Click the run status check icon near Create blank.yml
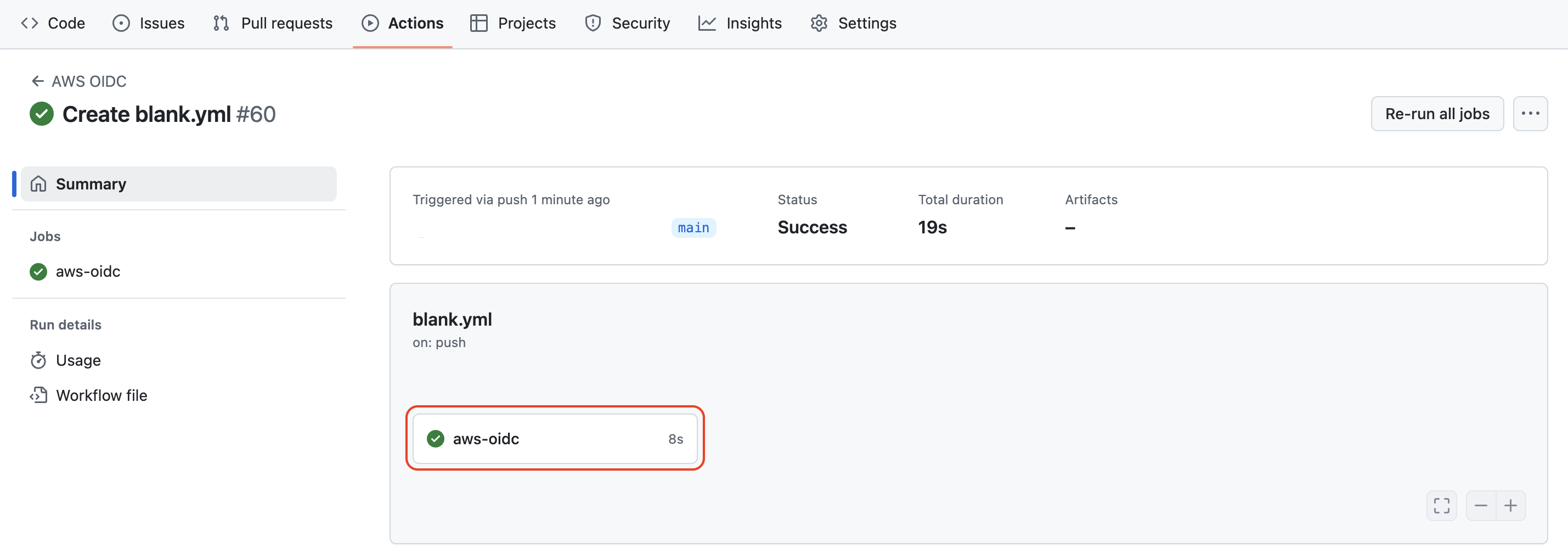 pos(41,114)
